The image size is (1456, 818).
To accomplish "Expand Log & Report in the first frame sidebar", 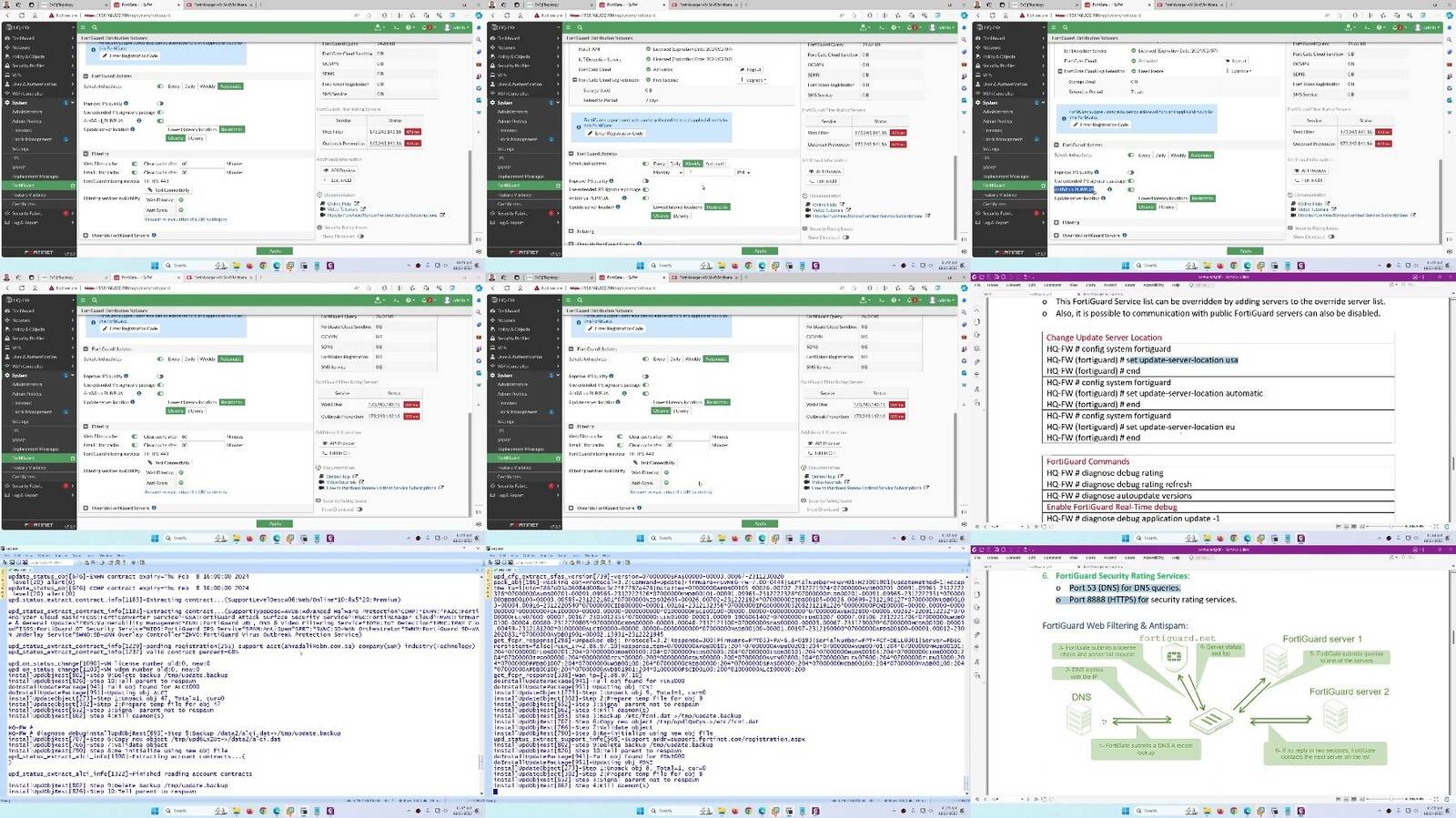I will [39, 223].
